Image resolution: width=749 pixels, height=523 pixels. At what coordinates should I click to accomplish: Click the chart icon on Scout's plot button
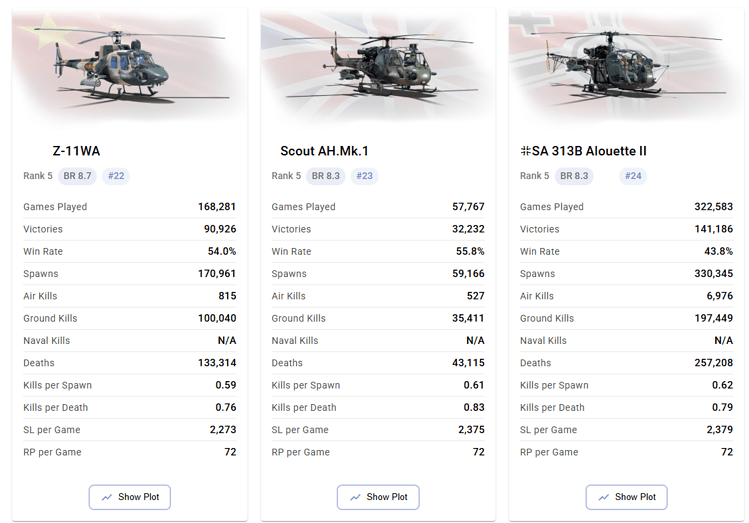click(354, 497)
